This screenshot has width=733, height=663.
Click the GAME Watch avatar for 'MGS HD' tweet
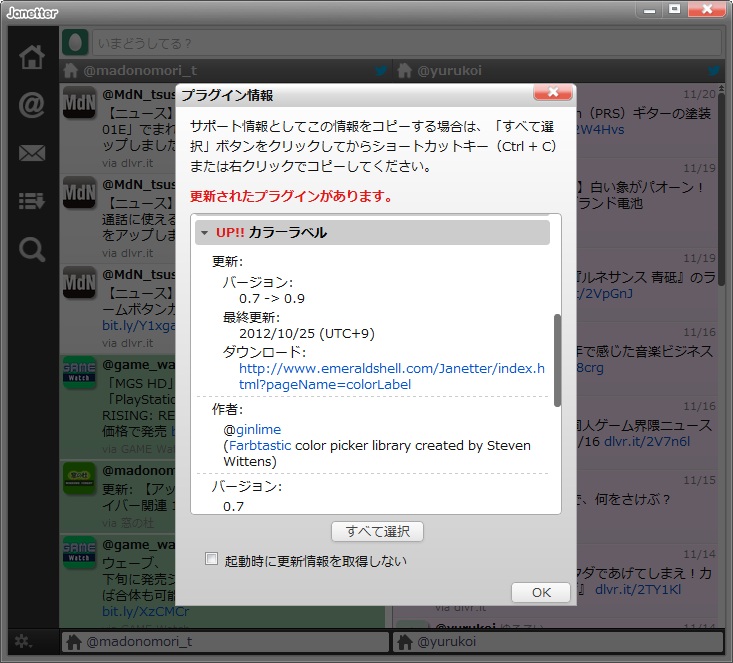coord(79,373)
